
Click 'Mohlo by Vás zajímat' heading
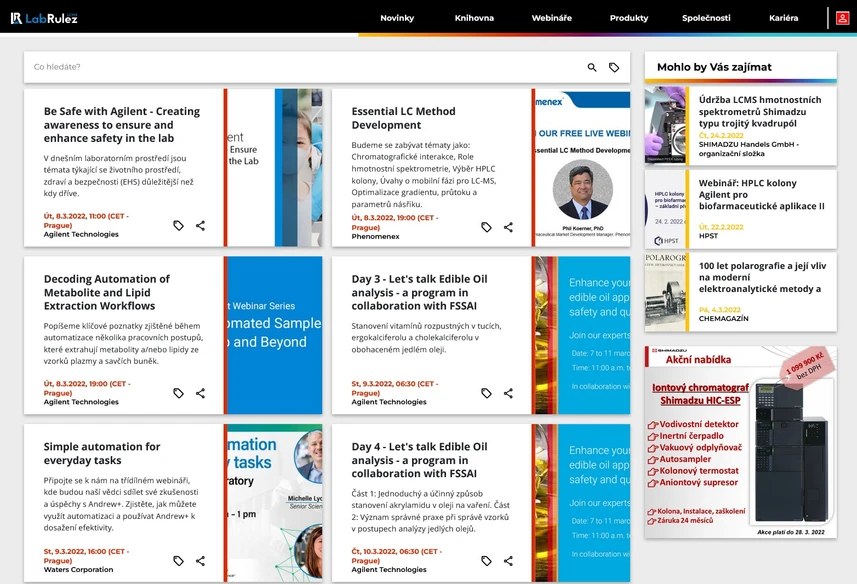[x=714, y=67]
